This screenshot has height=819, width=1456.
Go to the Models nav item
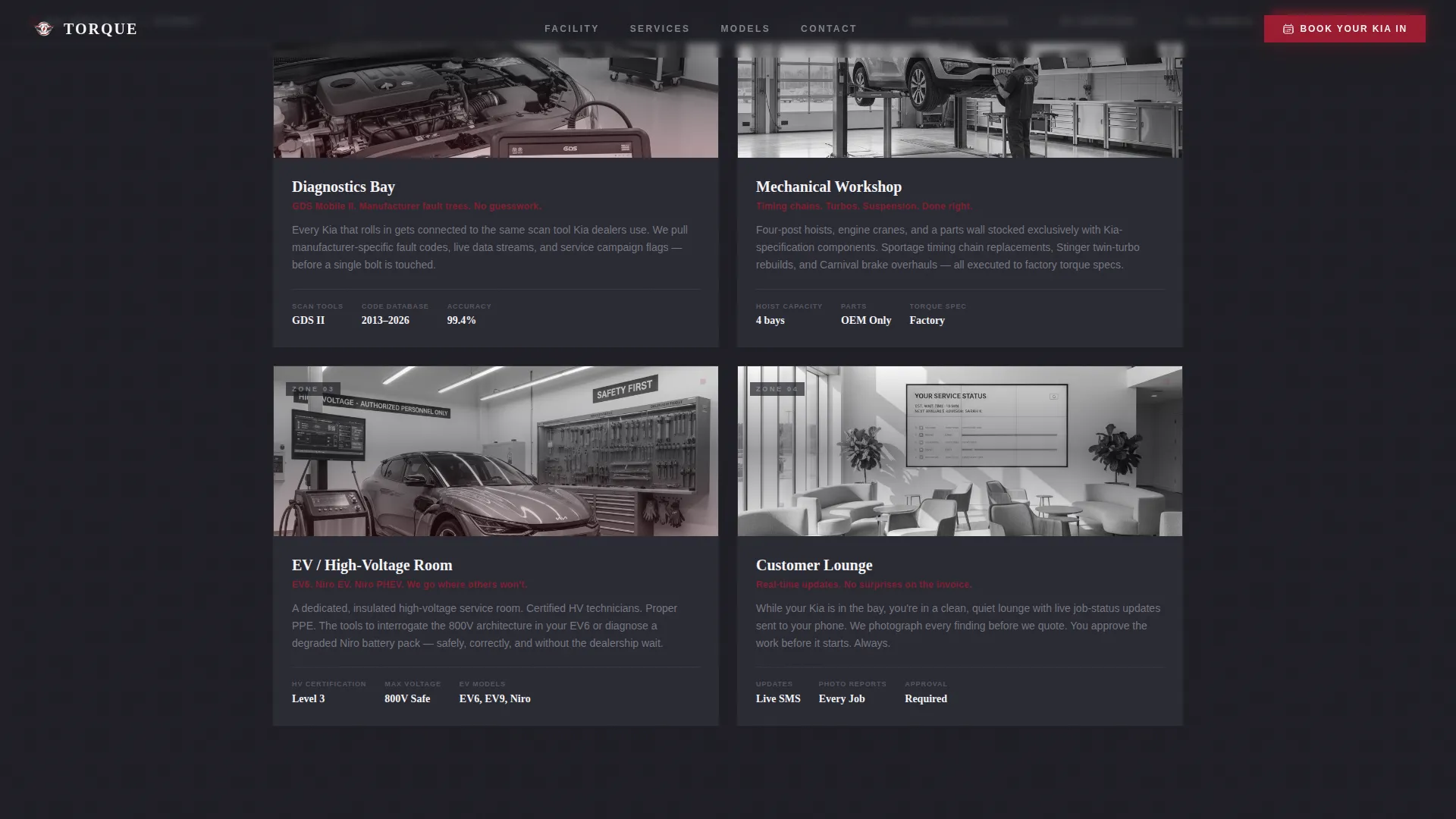click(745, 29)
